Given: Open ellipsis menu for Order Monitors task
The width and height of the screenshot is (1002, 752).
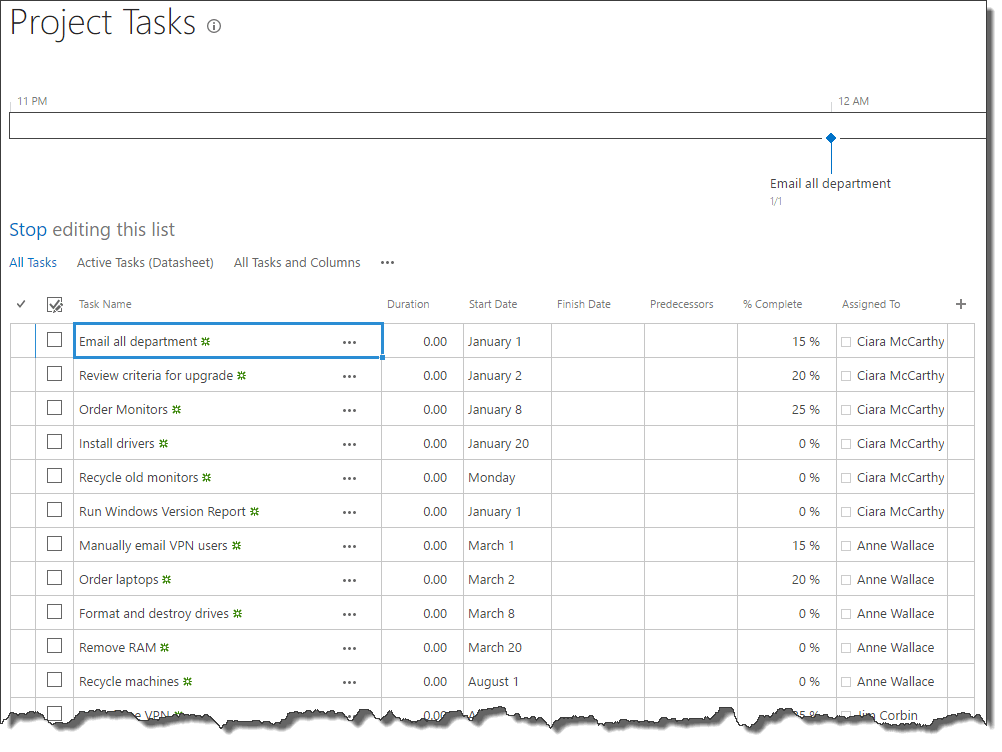Looking at the screenshot, I should (x=349, y=410).
